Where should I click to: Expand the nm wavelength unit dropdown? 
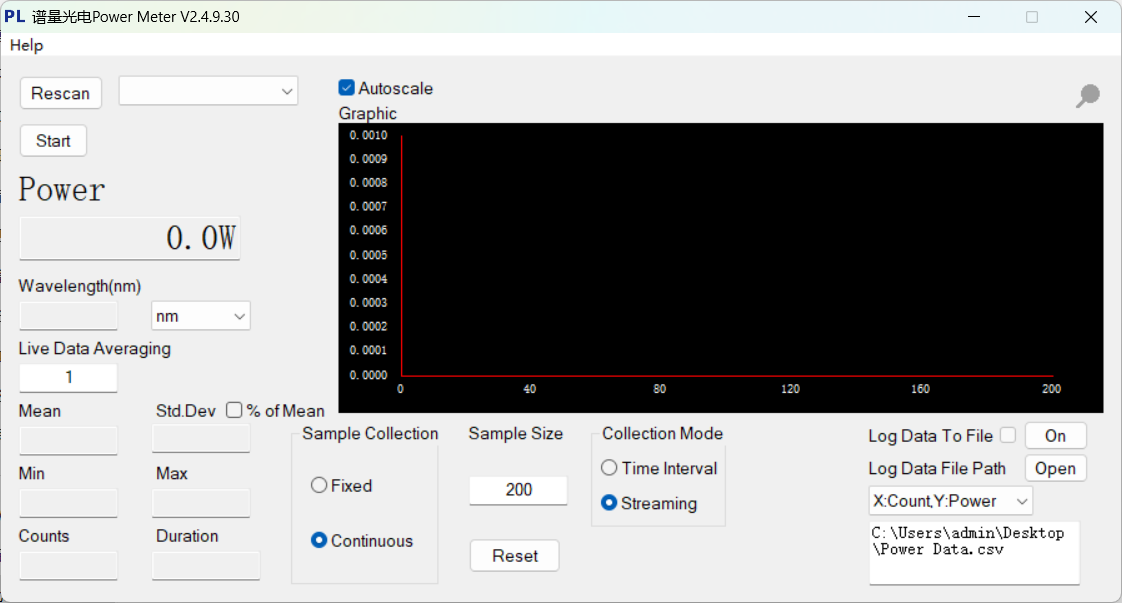click(x=200, y=316)
